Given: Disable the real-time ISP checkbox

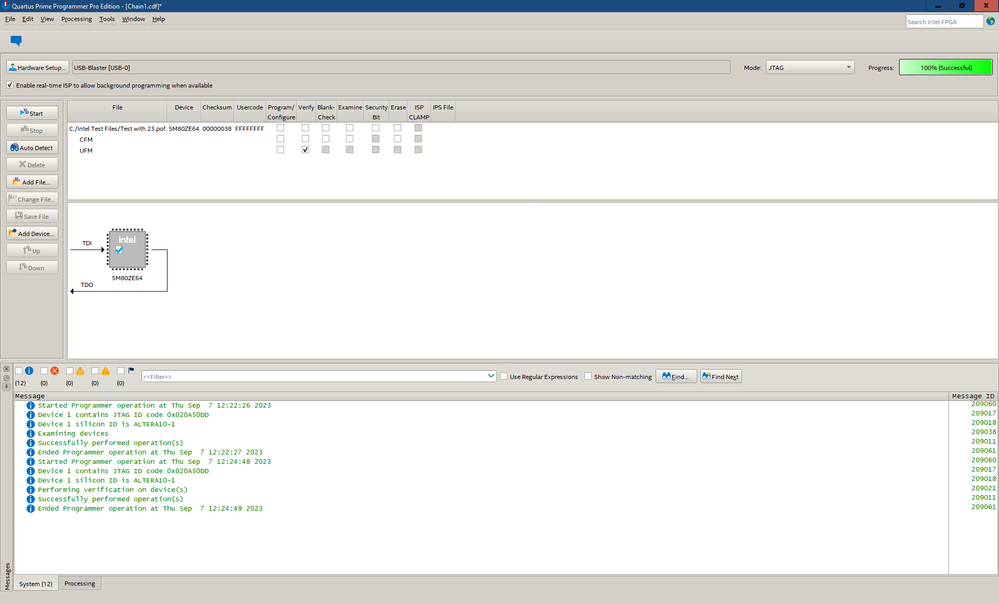Looking at the screenshot, I should pyautogui.click(x=11, y=86).
